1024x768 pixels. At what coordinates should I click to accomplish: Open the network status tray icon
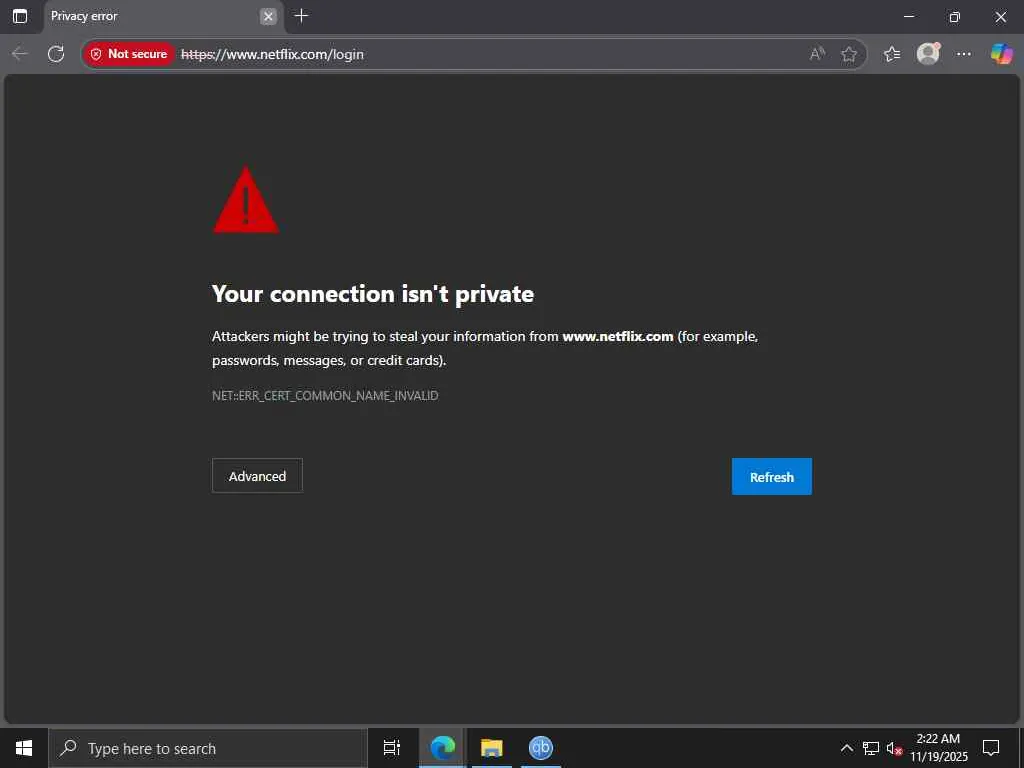coord(871,748)
